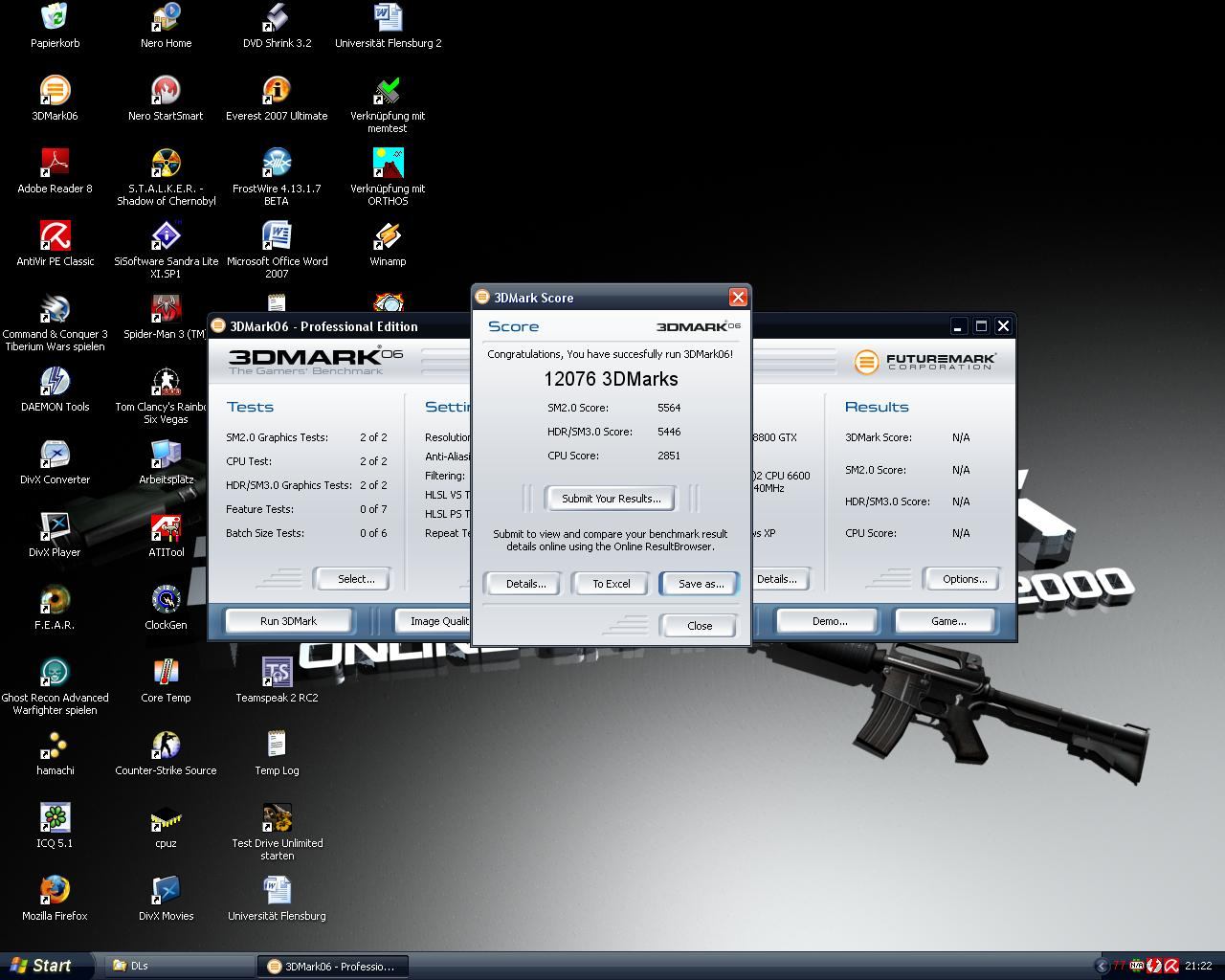Launch the 3DMark06 desktop shortcut
The image size is (1225, 980).
coord(55,90)
